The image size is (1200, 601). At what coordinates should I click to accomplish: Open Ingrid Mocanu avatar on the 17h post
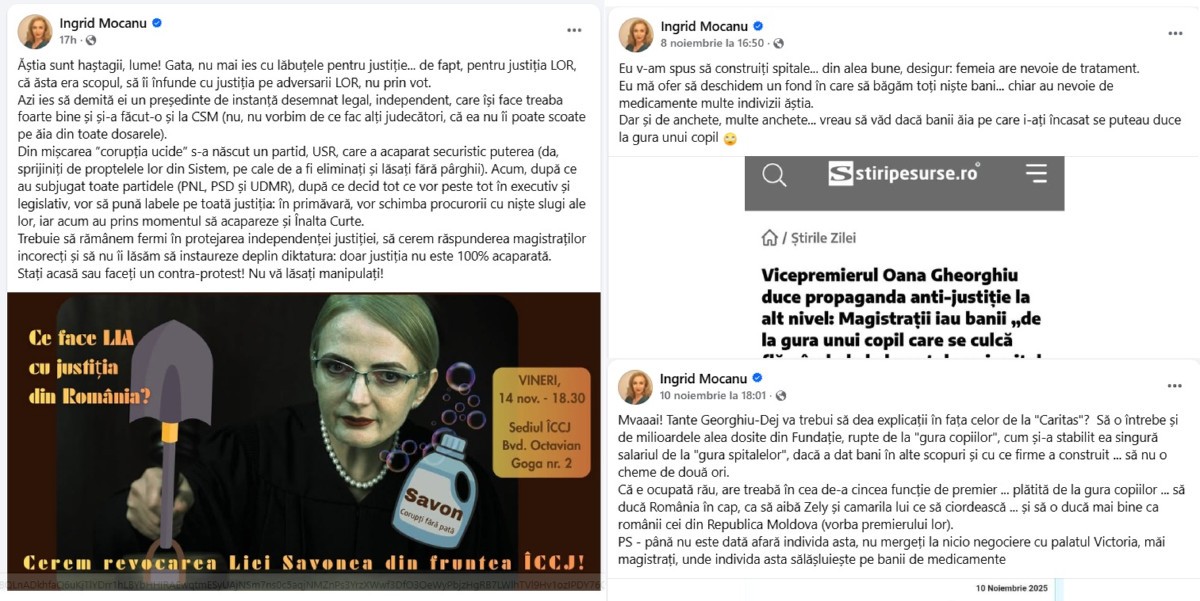[35, 32]
